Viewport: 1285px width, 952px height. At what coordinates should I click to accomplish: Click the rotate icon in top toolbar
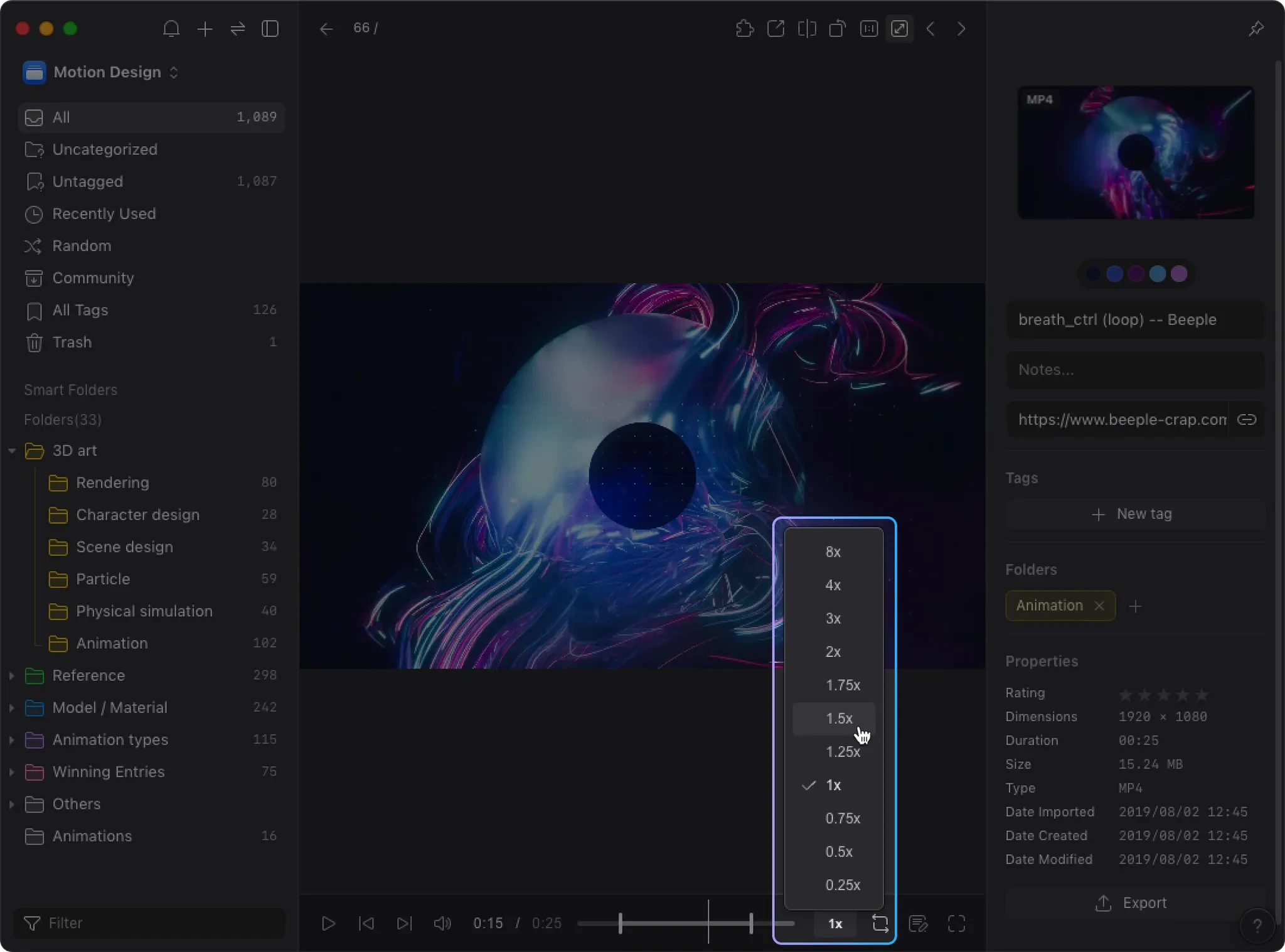[838, 29]
